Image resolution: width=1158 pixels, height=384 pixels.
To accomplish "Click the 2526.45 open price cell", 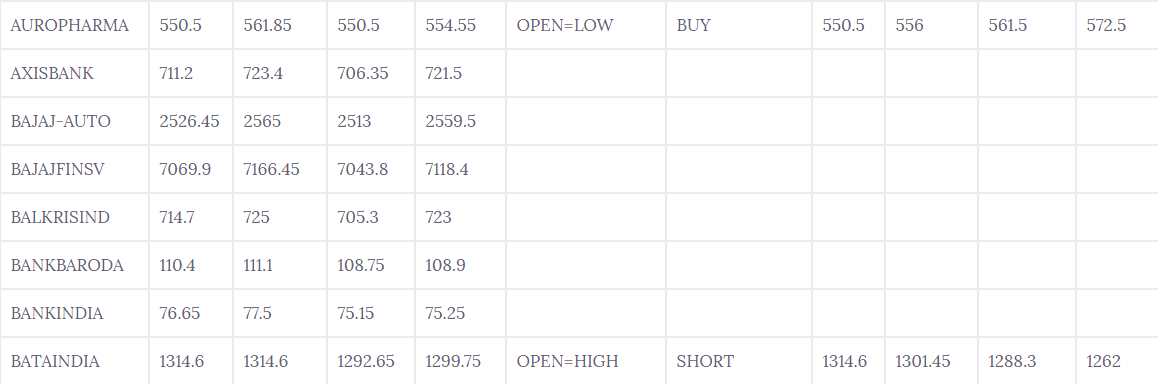I will pos(191,121).
